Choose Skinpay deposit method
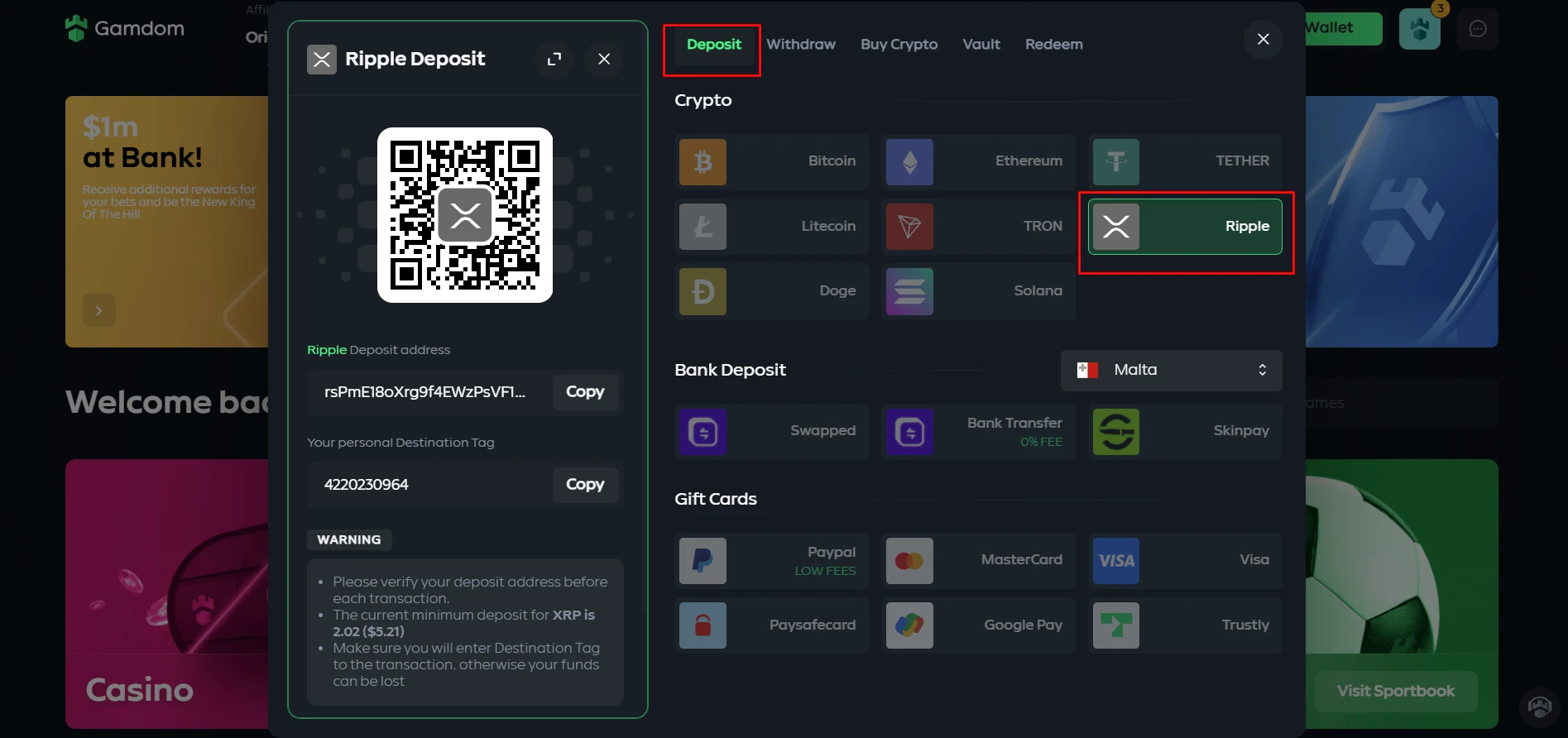The height and width of the screenshot is (738, 1568). [x=1185, y=431]
